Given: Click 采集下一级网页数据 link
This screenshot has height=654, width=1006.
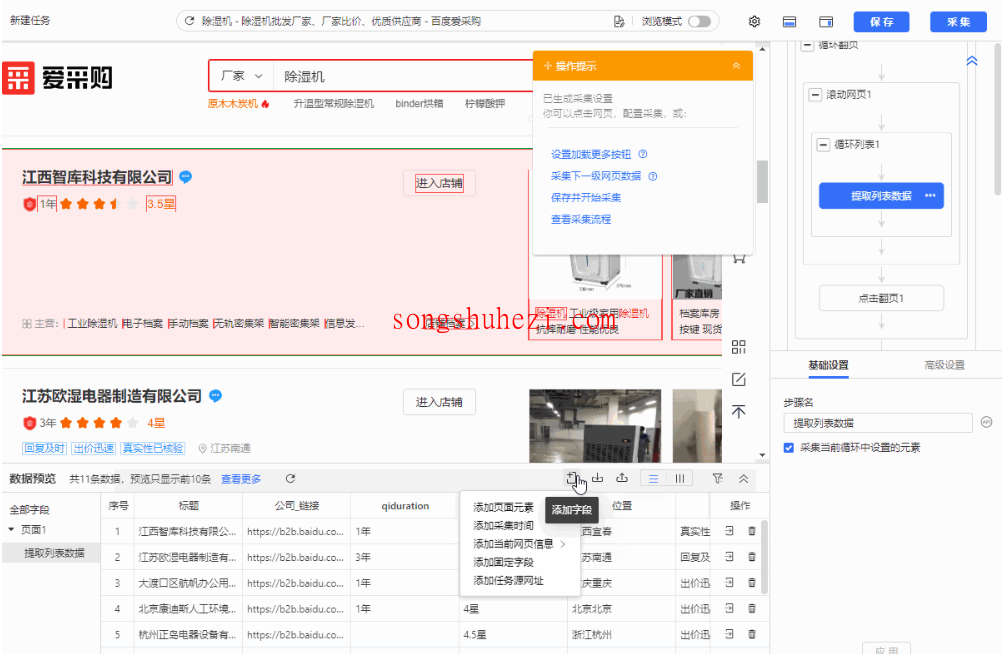Looking at the screenshot, I should pos(596,176).
